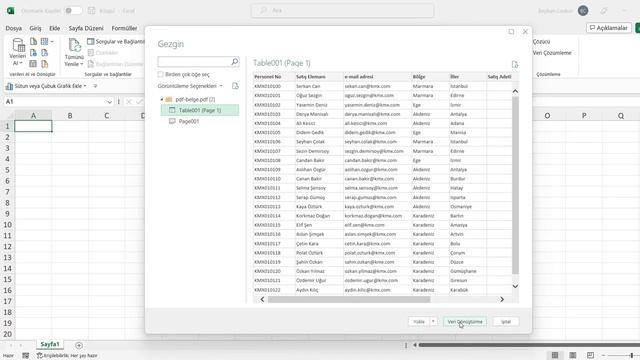Click the From Text/CSV icon in ribbon

pos(33,42)
